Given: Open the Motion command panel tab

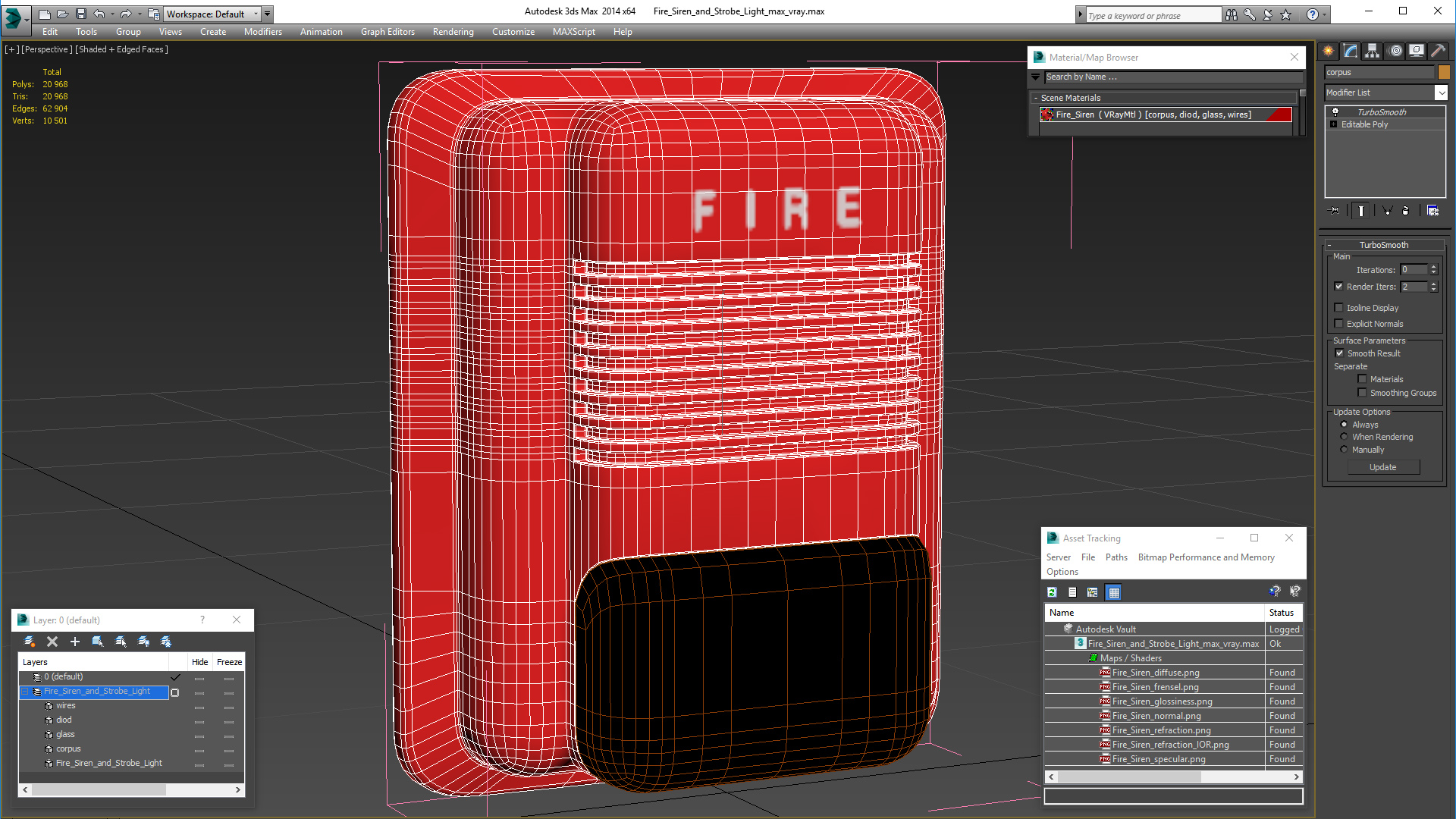Looking at the screenshot, I should click(x=1395, y=51).
